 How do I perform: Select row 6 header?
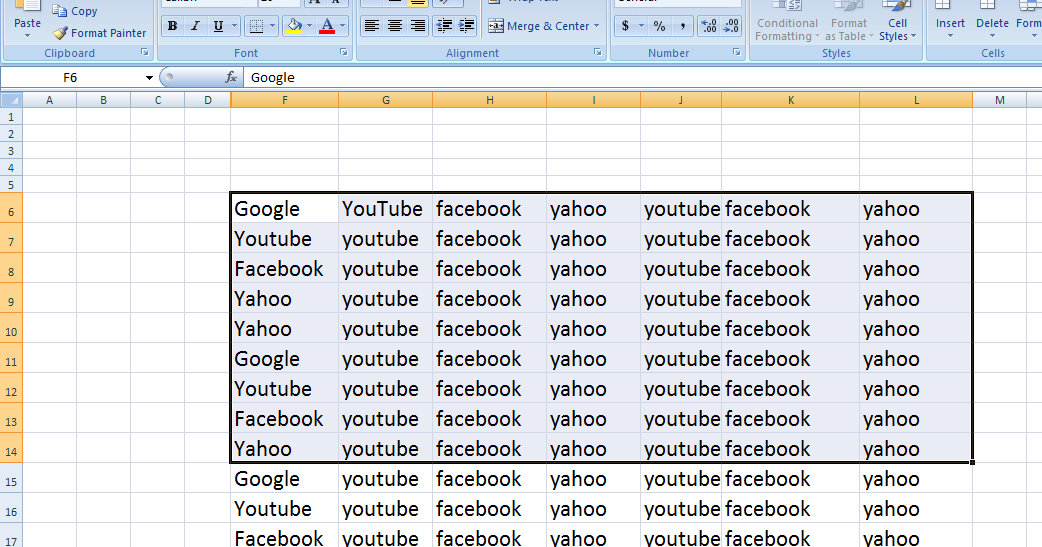[11, 208]
